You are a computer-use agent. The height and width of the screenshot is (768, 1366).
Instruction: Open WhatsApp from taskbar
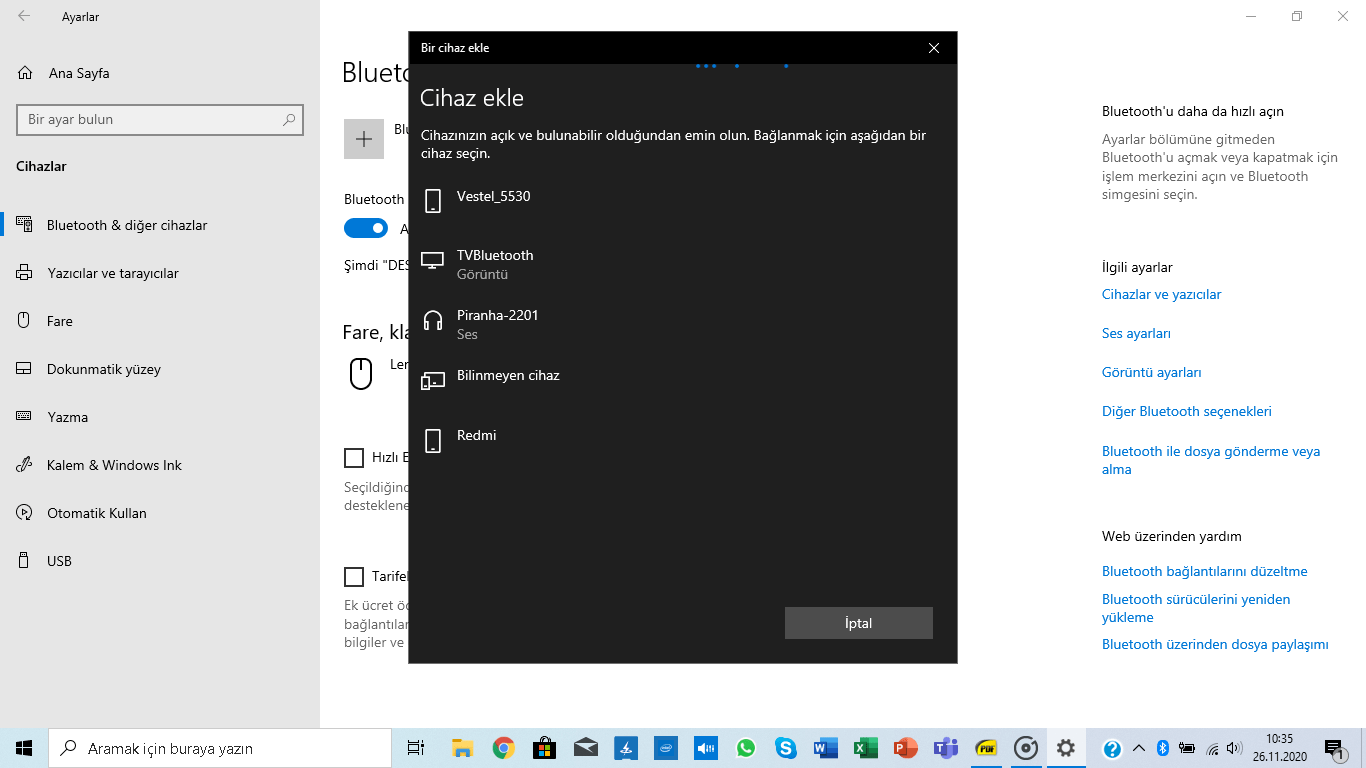[746, 748]
